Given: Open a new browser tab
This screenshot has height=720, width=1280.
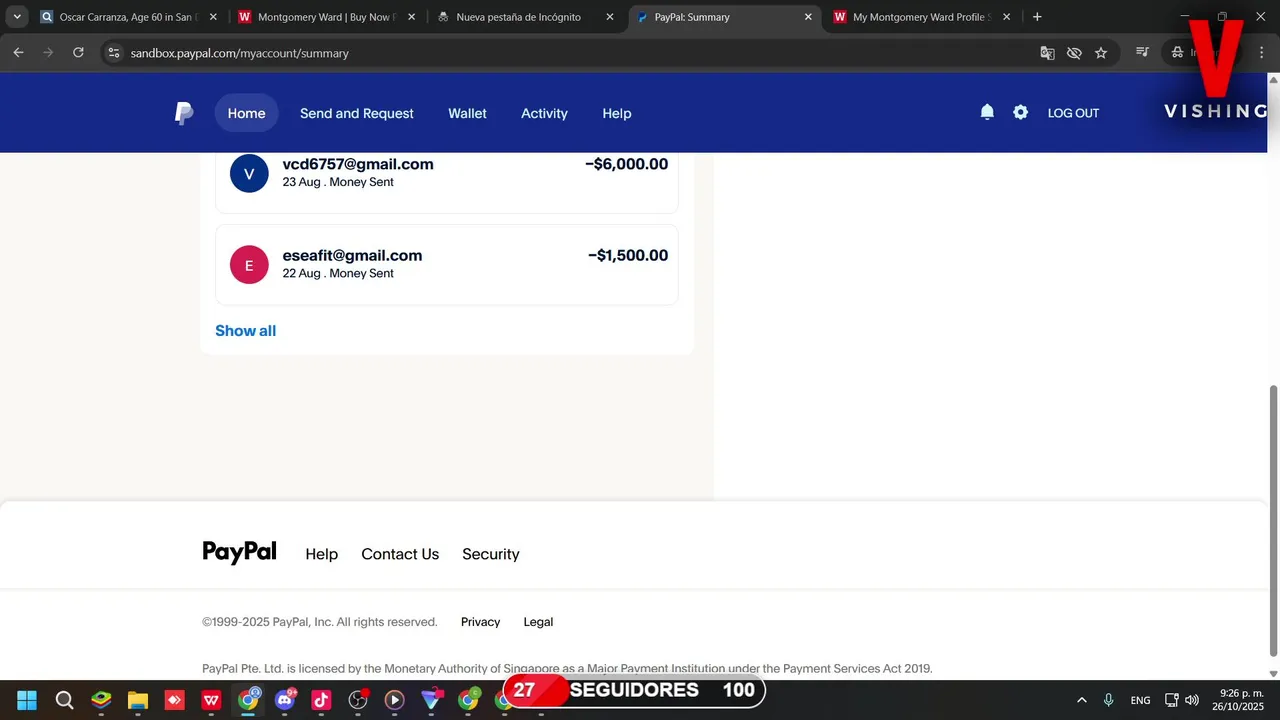Looking at the screenshot, I should click(1037, 17).
